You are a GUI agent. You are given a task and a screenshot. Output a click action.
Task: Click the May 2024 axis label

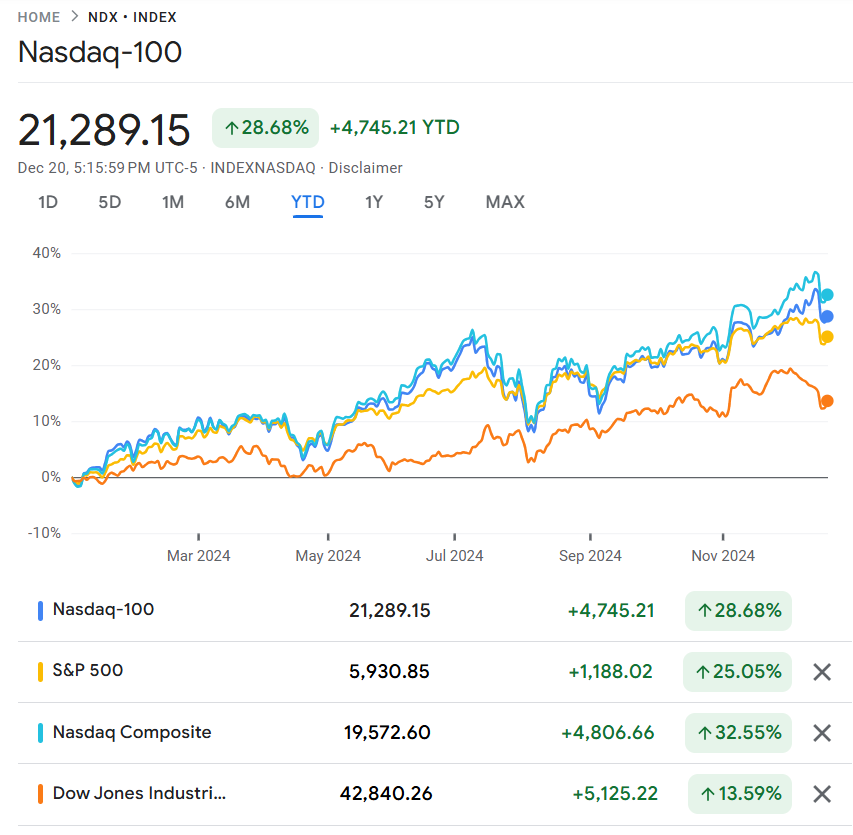click(328, 556)
